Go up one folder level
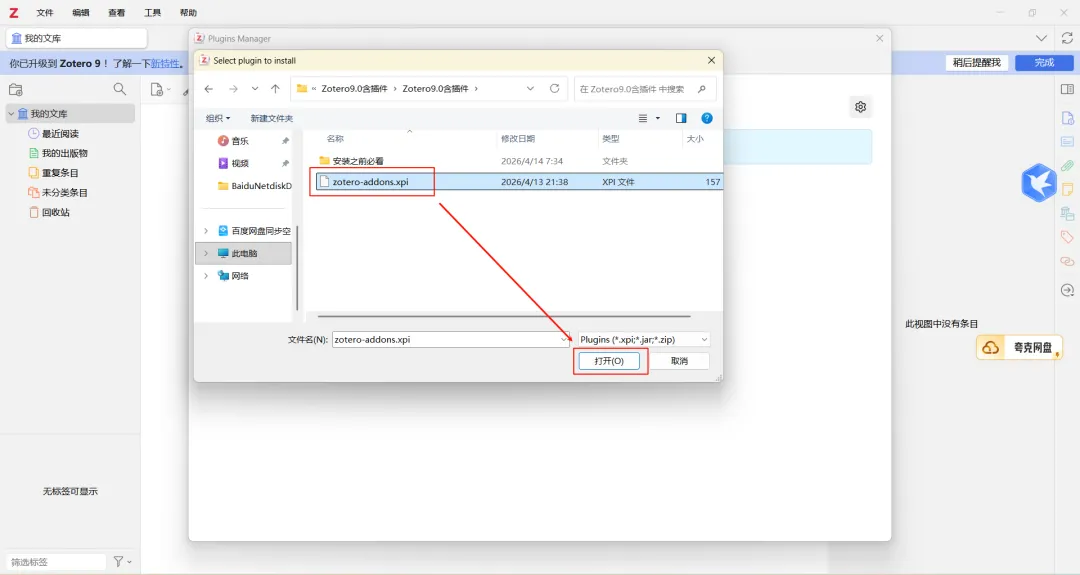The width and height of the screenshot is (1080, 575). (x=276, y=89)
